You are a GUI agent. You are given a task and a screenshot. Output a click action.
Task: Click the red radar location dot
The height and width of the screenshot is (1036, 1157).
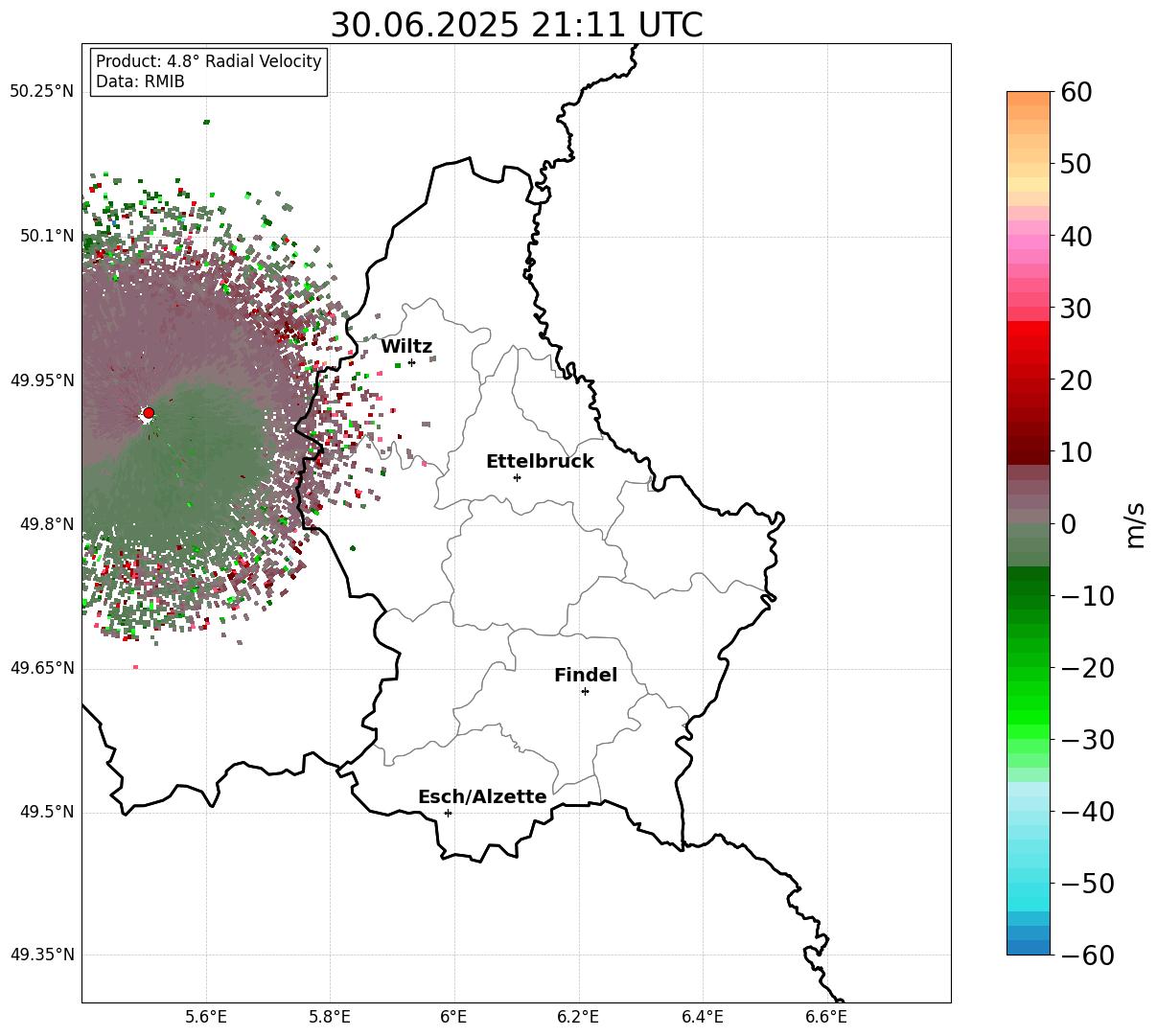pos(149,413)
